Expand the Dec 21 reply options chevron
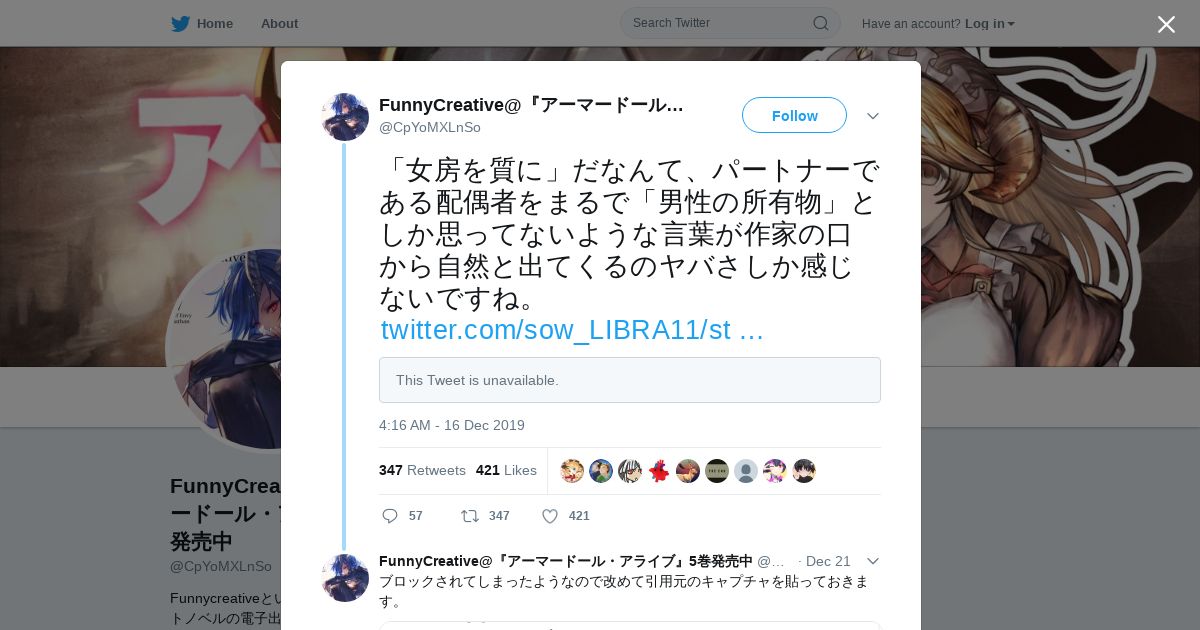This screenshot has height=630, width=1200. click(x=873, y=561)
